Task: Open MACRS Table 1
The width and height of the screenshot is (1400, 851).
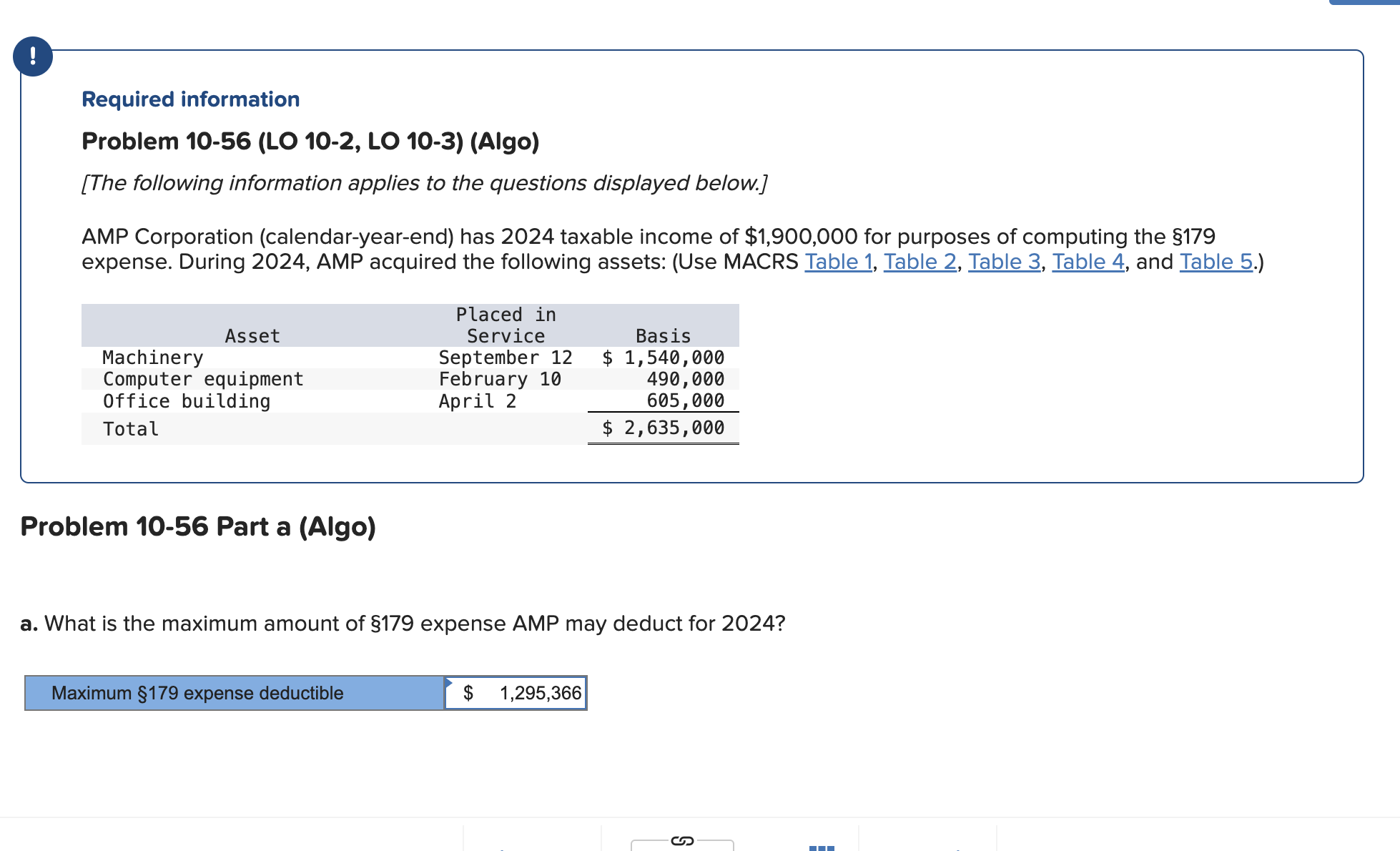Action: pyautogui.click(x=837, y=261)
